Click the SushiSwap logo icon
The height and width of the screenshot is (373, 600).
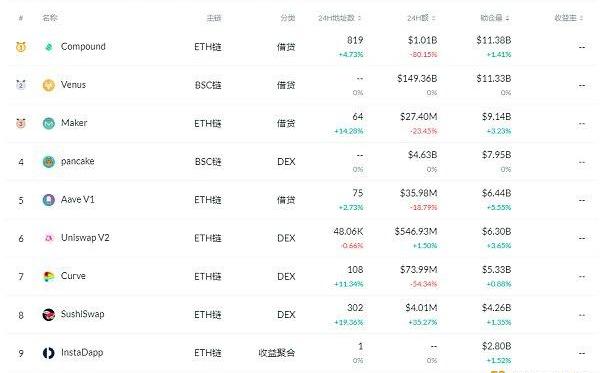[x=49, y=314]
